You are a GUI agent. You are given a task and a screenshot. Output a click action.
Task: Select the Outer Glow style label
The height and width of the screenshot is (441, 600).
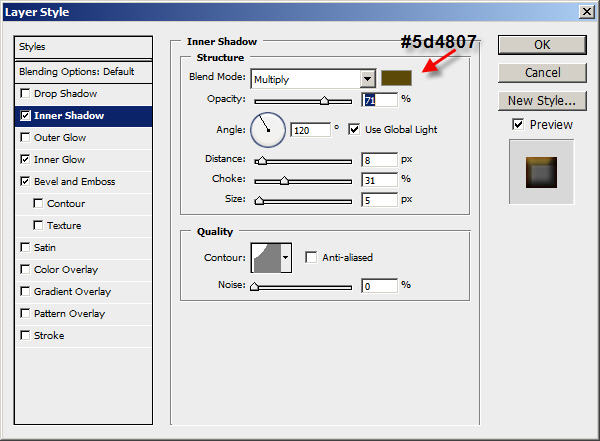(60, 137)
